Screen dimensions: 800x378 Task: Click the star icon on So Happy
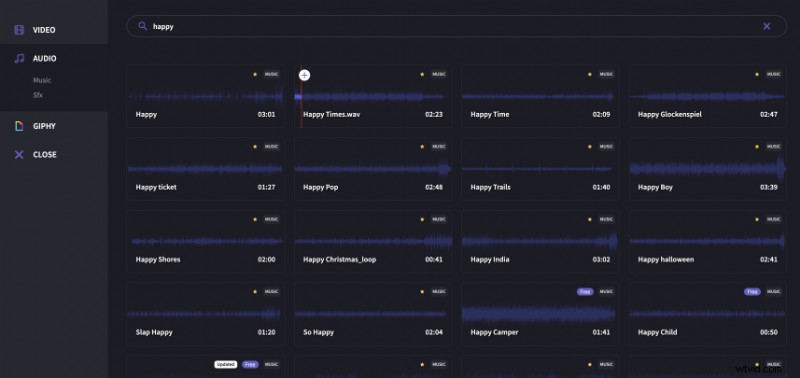(x=422, y=292)
